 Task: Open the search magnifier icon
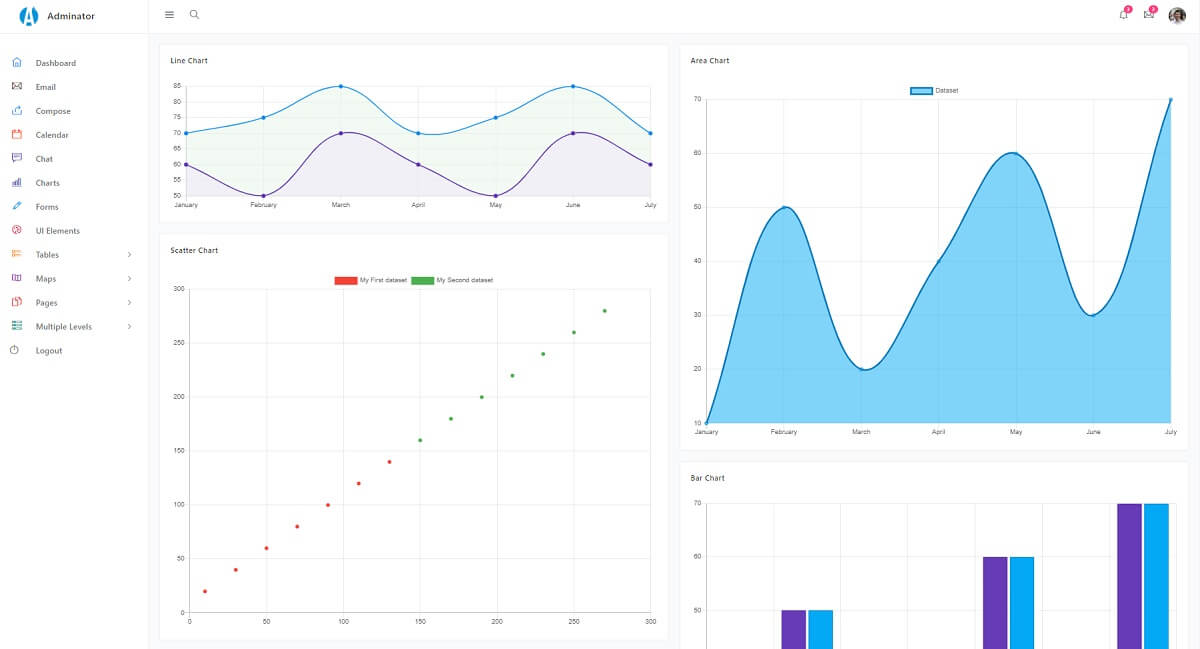pyautogui.click(x=194, y=15)
